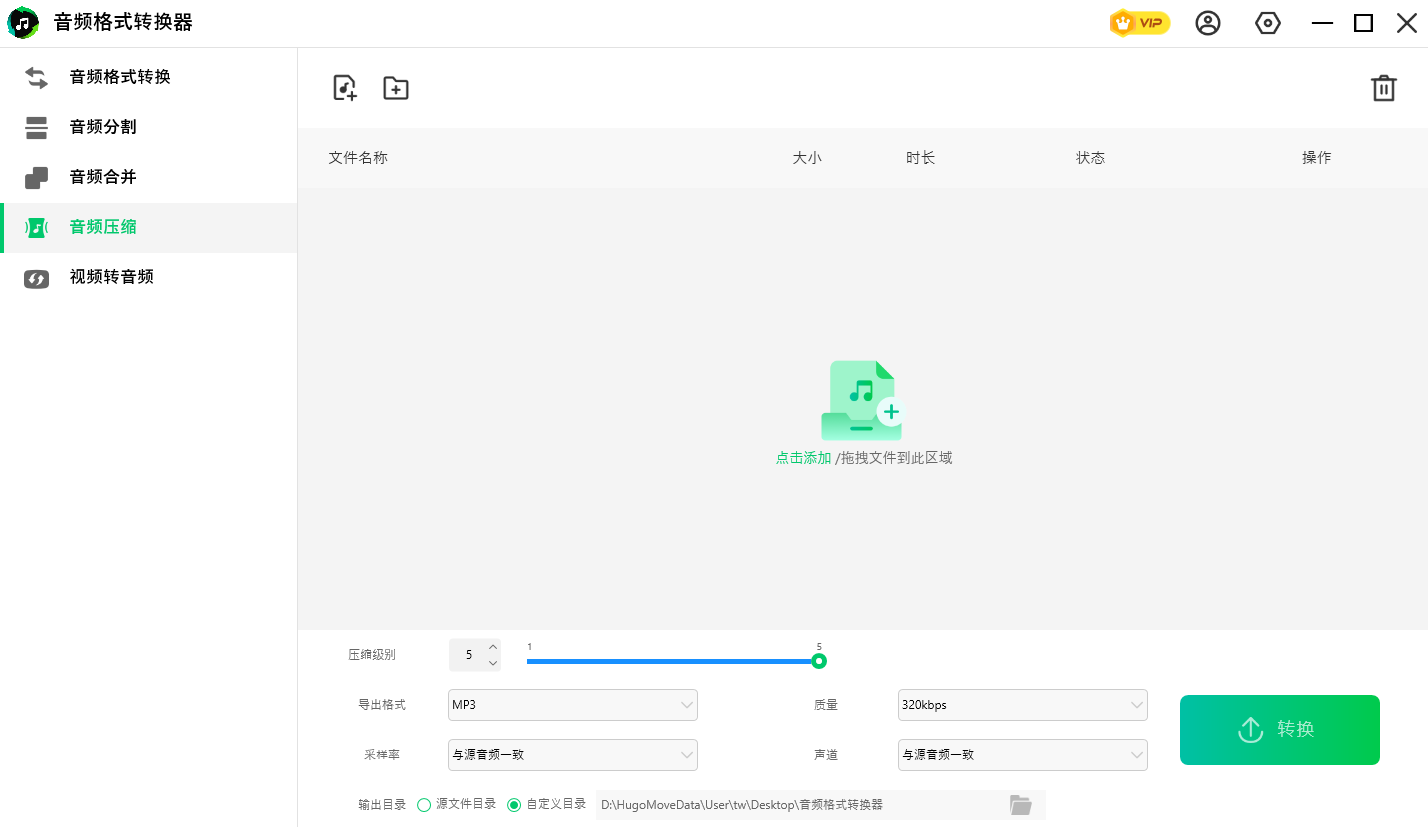Screen dimensions: 1428x827
Task: Go to 音频合并 in sidebar
Action: pos(148,177)
